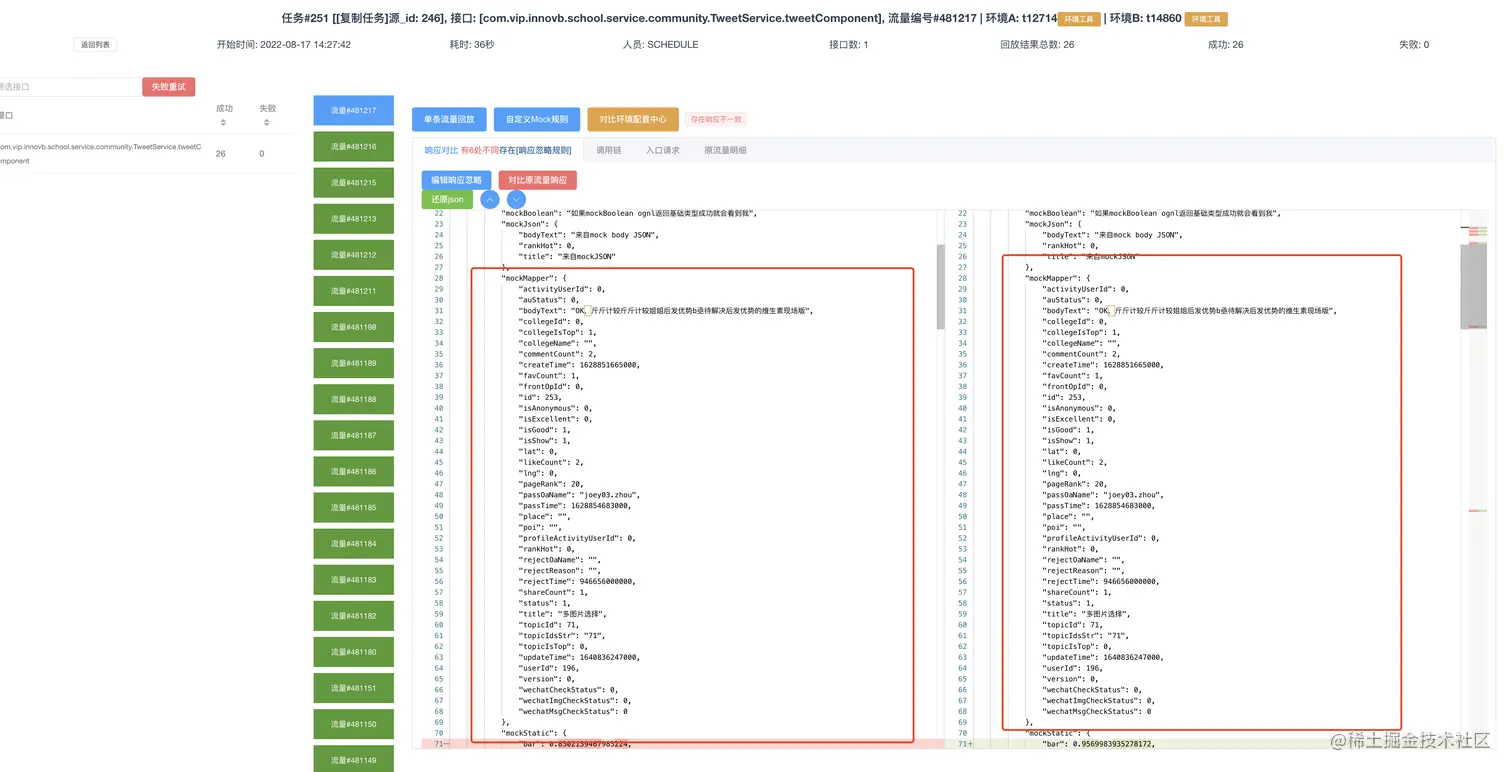Image resolution: width=1512 pixels, height=772 pixels.
Task: Open 原流量明细 tab
Action: [x=725, y=150]
